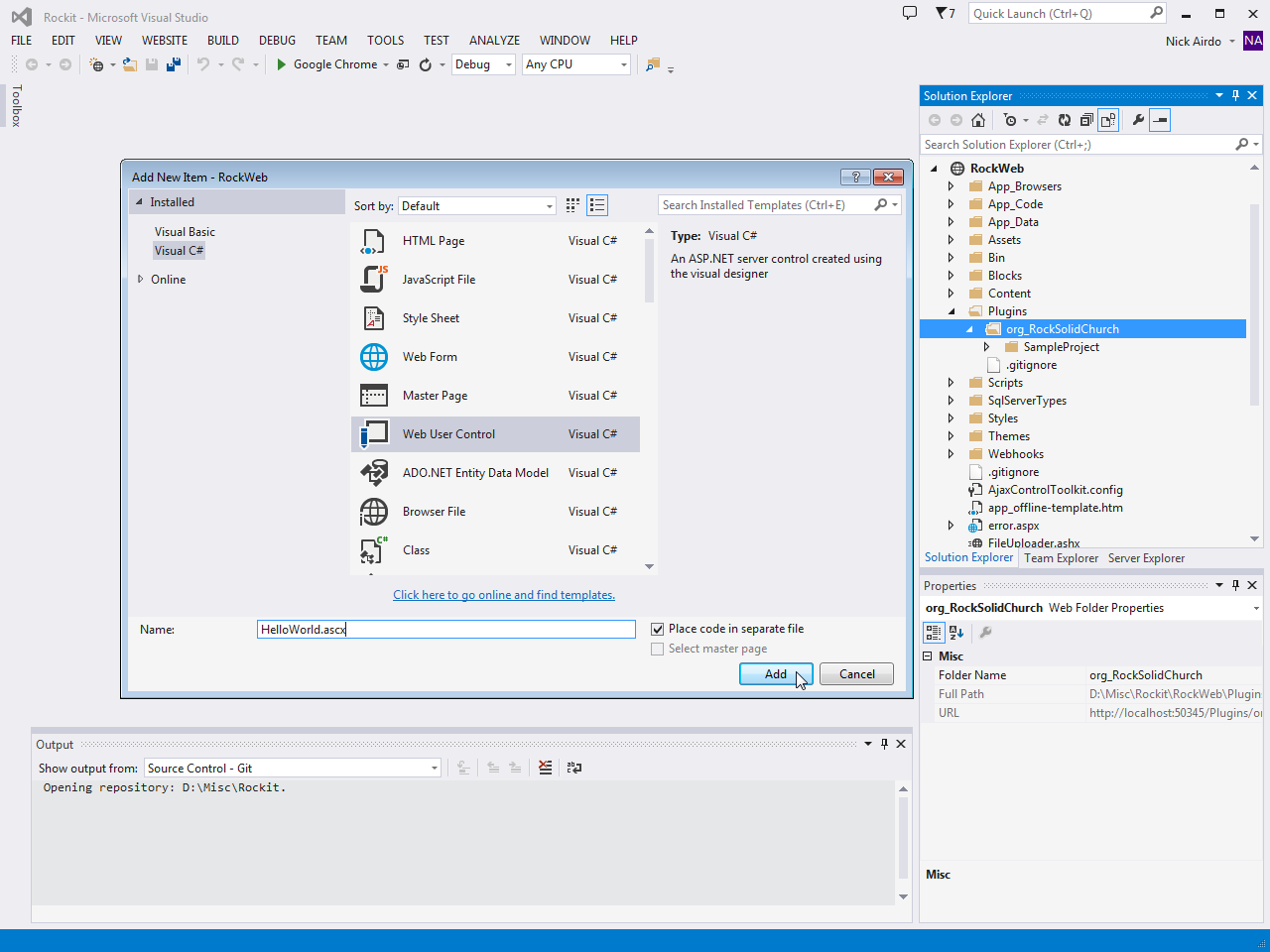Open the Toolbox side tab
The width and height of the screenshot is (1270, 952).
[16, 105]
